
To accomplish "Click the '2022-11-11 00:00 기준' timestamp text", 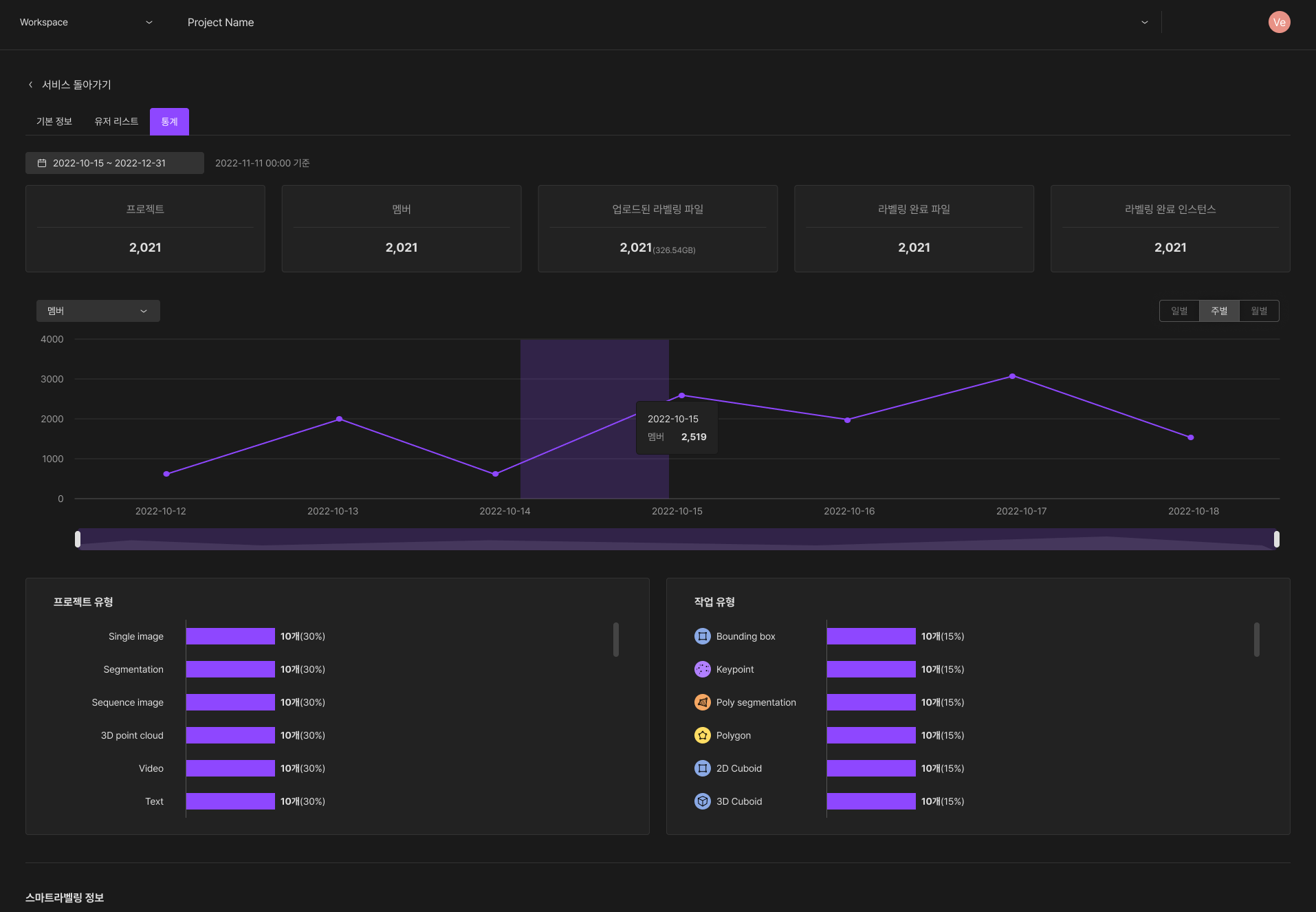I will (x=262, y=163).
